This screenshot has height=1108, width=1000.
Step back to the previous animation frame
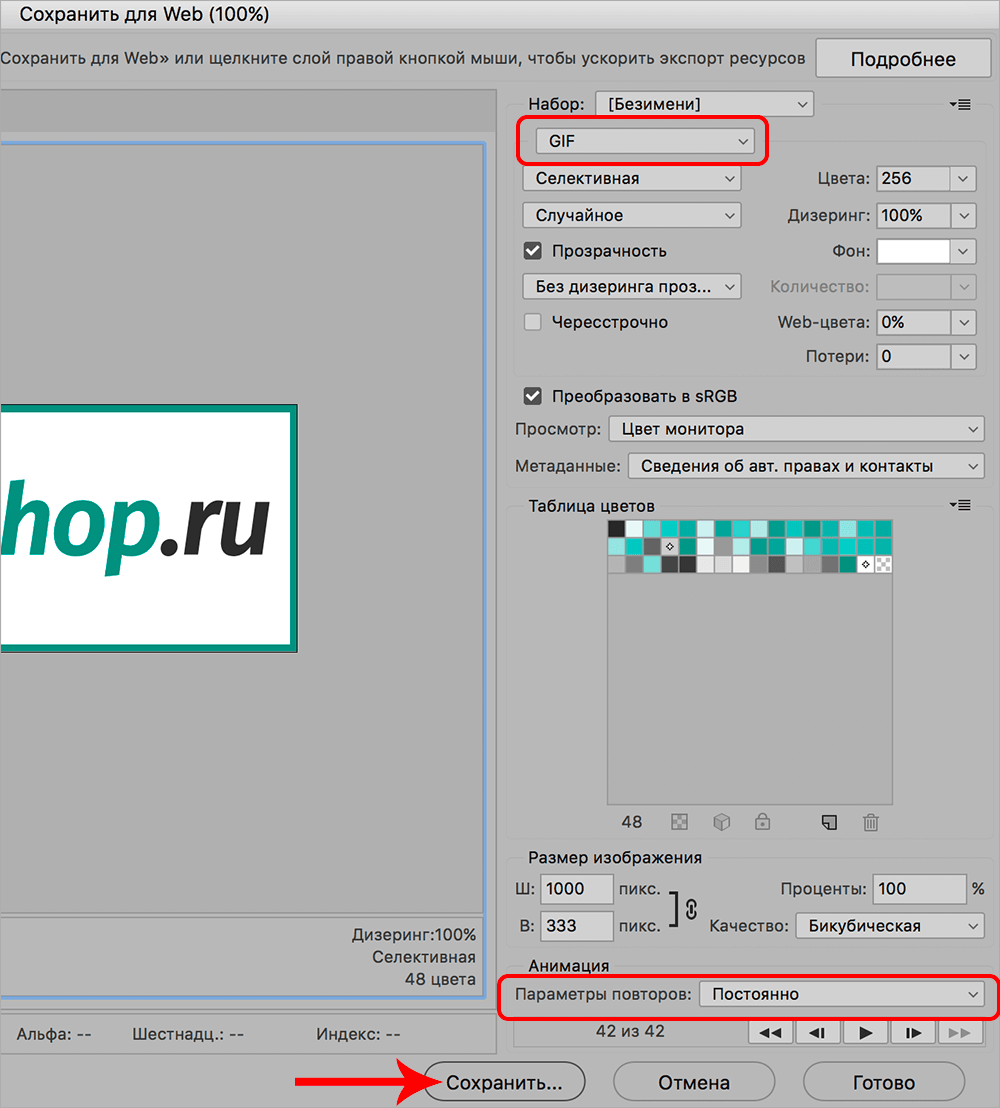click(x=817, y=1033)
